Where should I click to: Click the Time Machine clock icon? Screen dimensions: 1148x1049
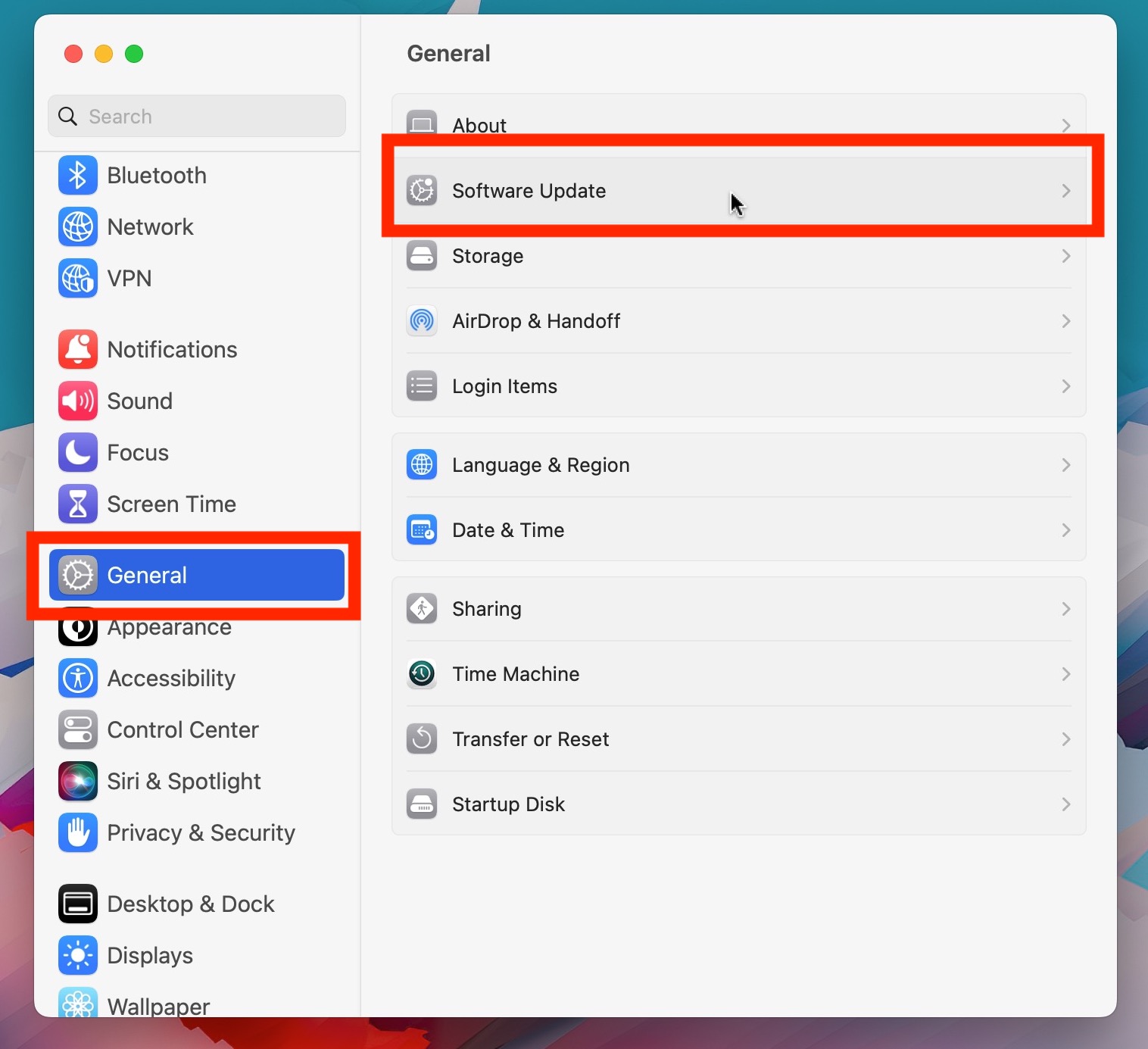pyautogui.click(x=422, y=673)
